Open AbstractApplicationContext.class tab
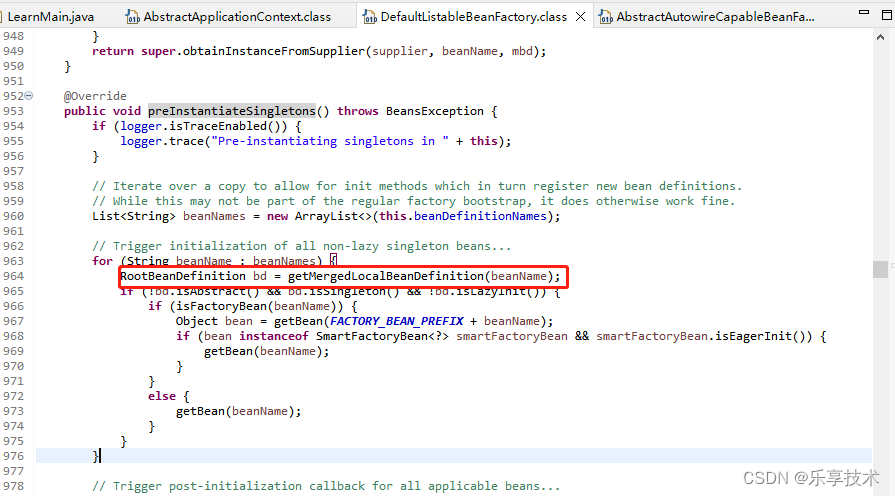 point(236,17)
